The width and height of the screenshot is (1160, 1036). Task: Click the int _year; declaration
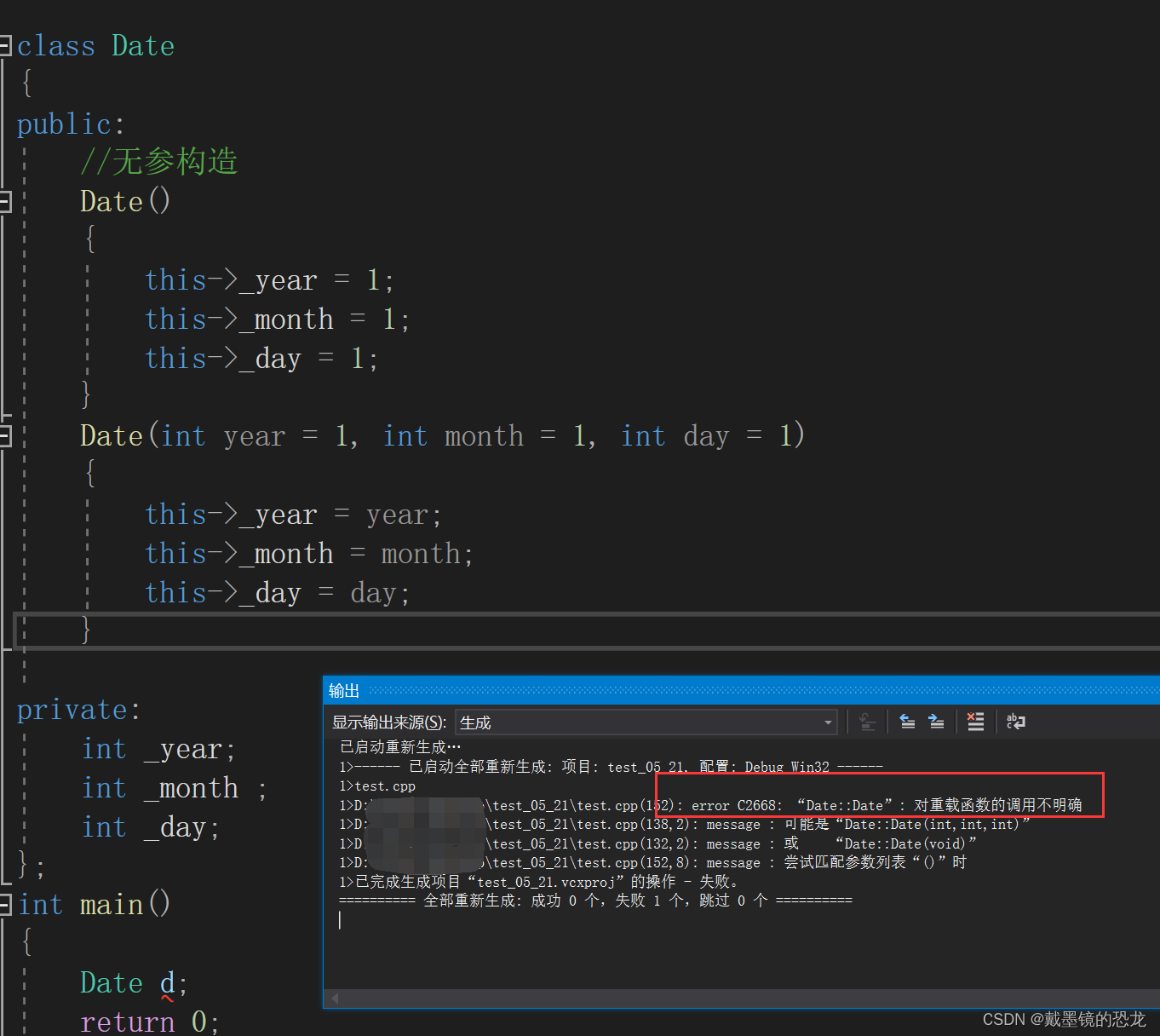coord(158,749)
